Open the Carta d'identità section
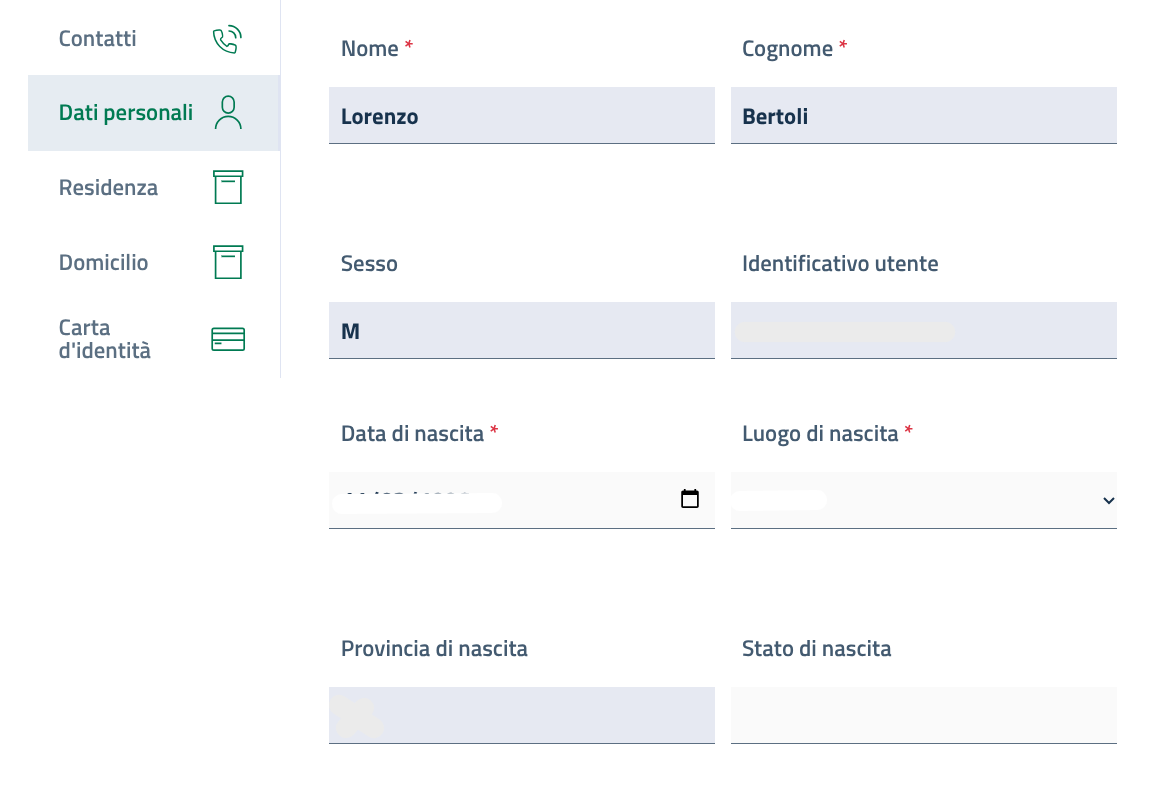The width and height of the screenshot is (1158, 801). click(105, 339)
